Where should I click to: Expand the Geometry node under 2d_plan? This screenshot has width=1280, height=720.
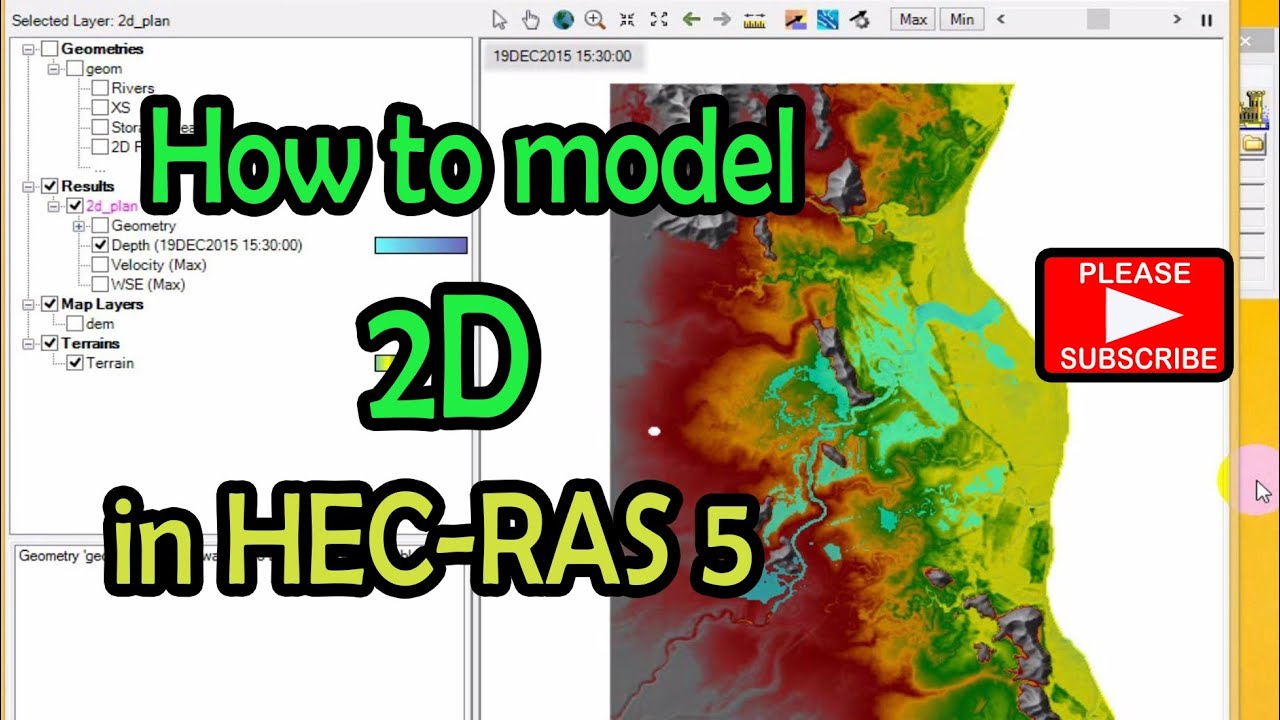coord(78,226)
